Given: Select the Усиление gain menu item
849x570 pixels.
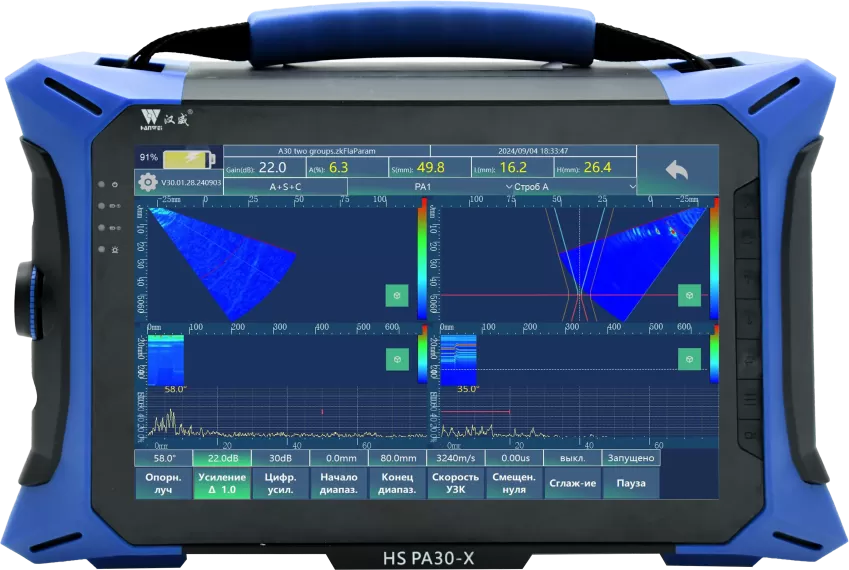Looking at the screenshot, I should coord(222,484).
